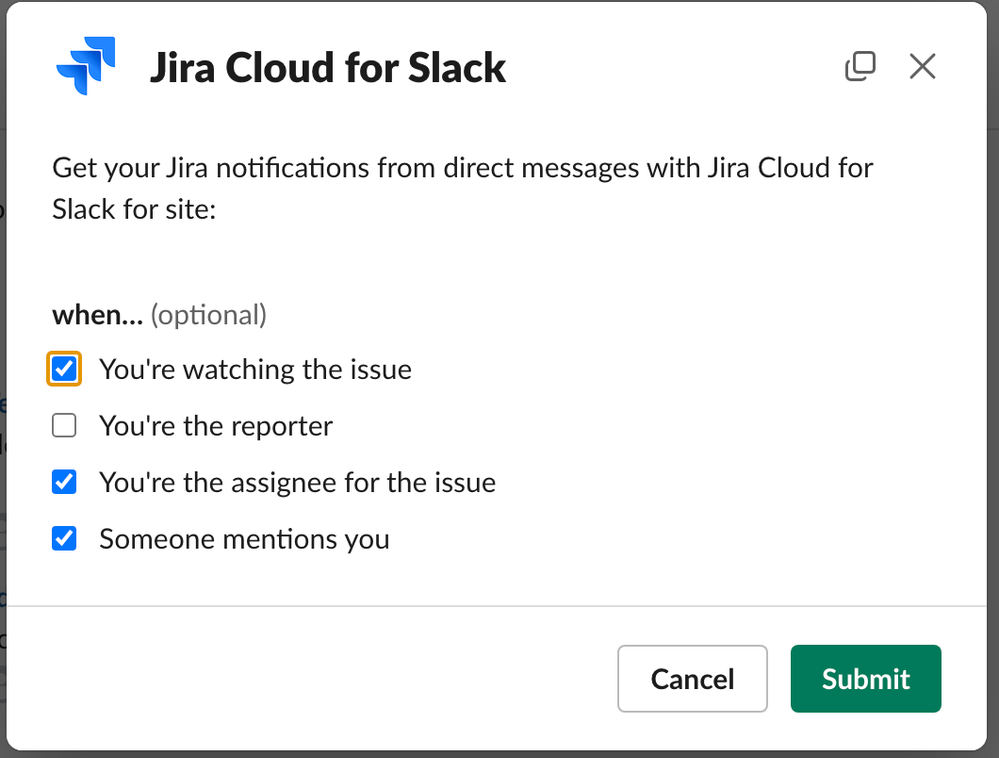Uncheck "You're the assignee for the issue"

tap(64, 482)
